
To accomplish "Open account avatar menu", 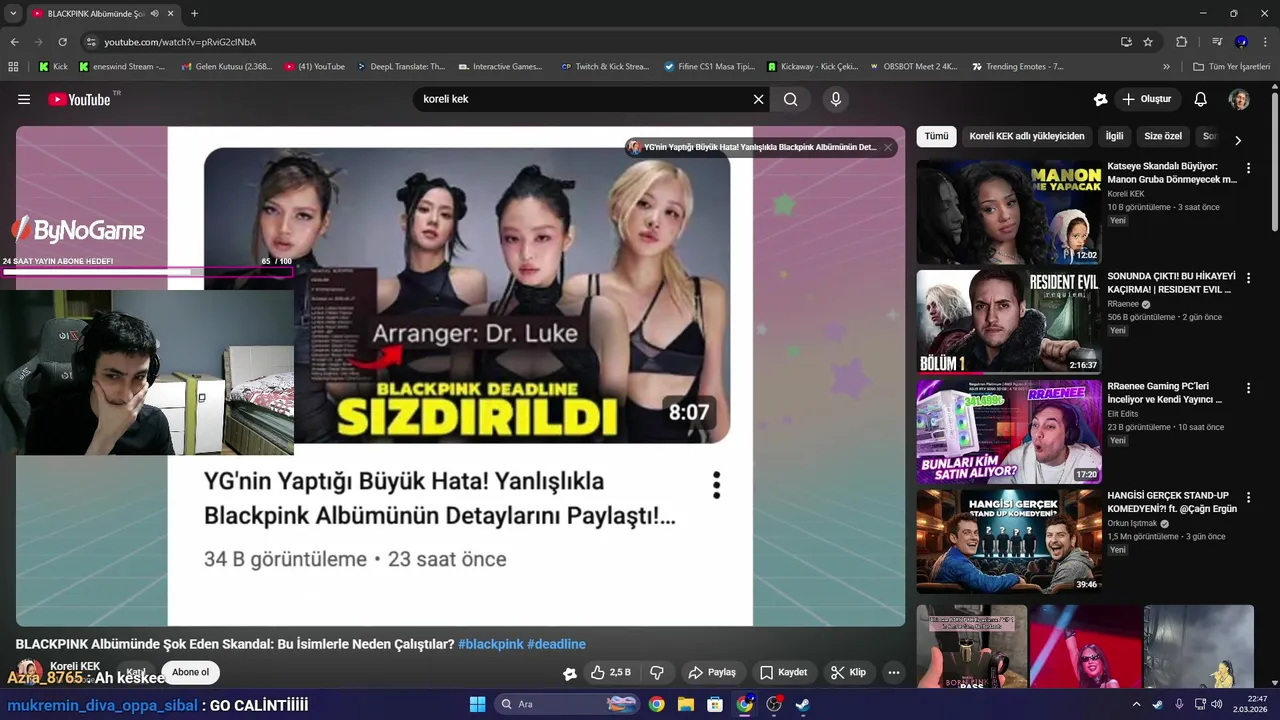I will tap(1239, 99).
